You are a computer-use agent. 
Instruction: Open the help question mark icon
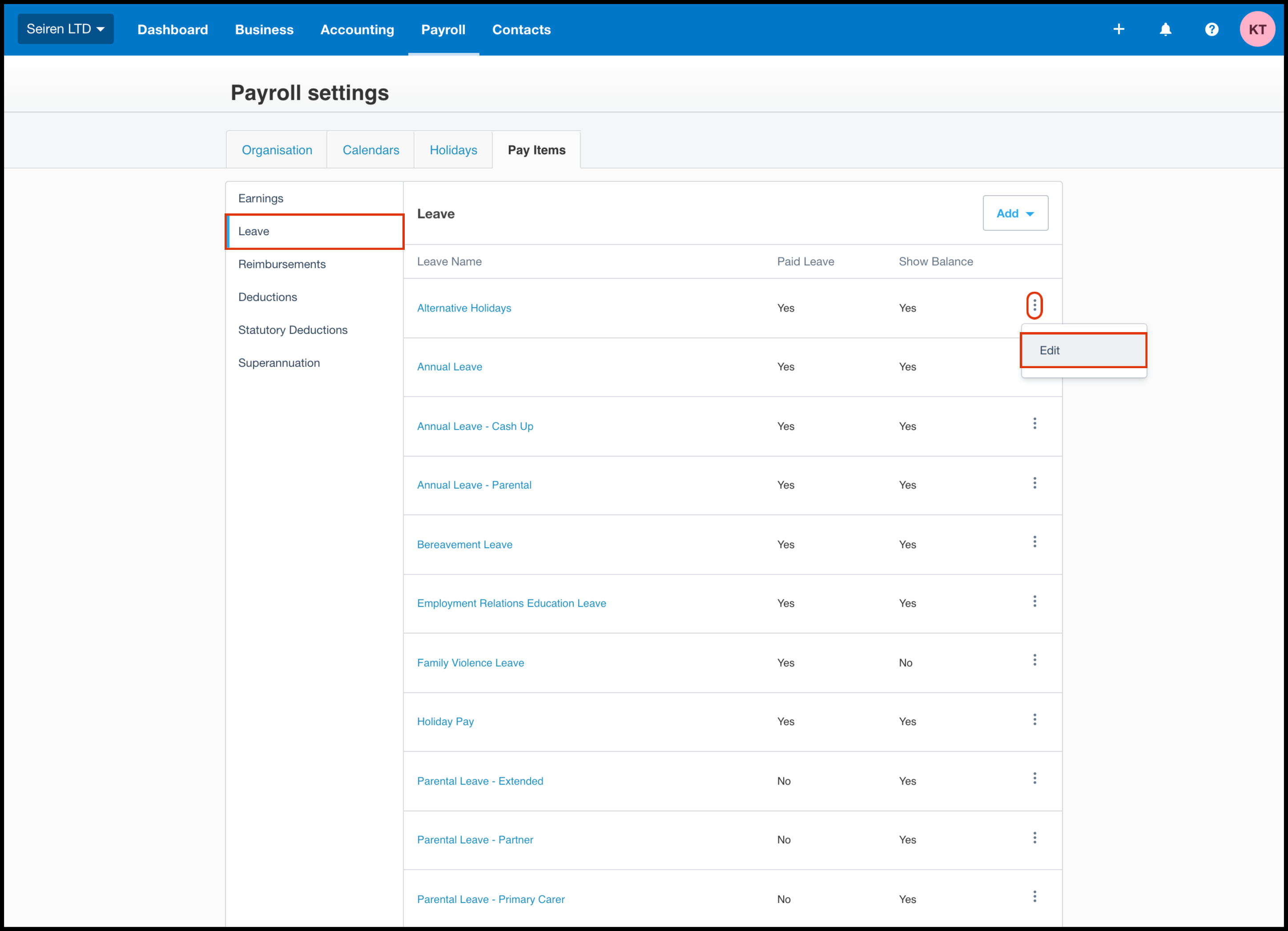[1212, 29]
